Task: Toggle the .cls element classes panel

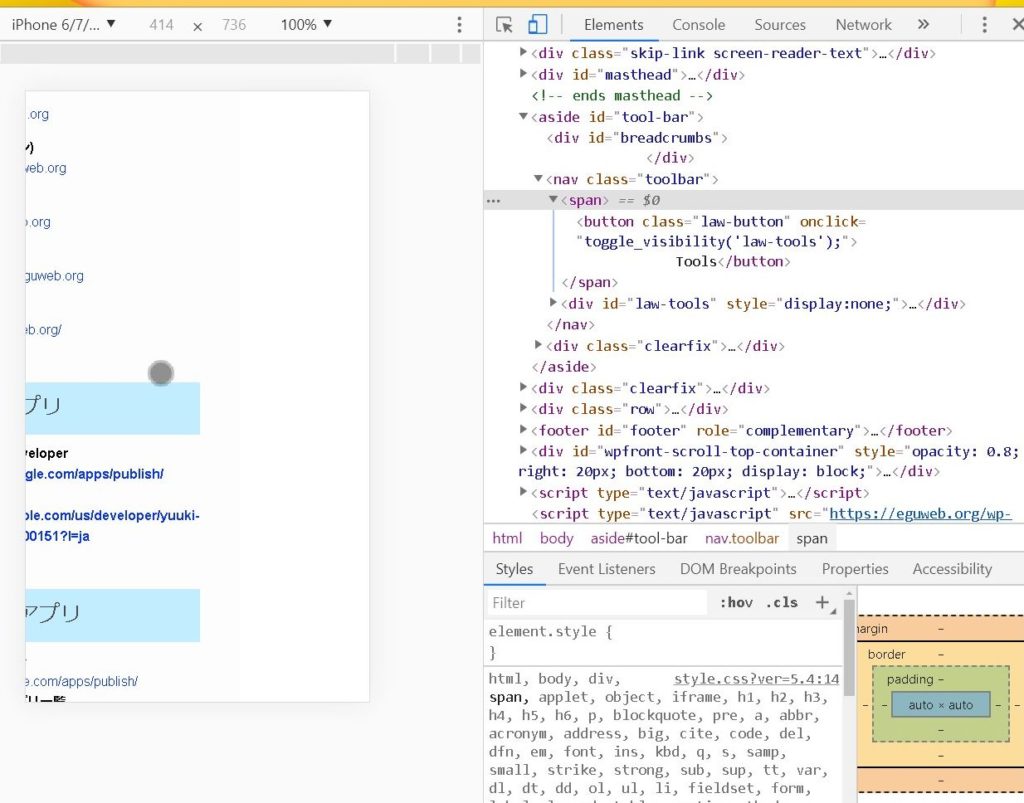Action: pos(781,602)
